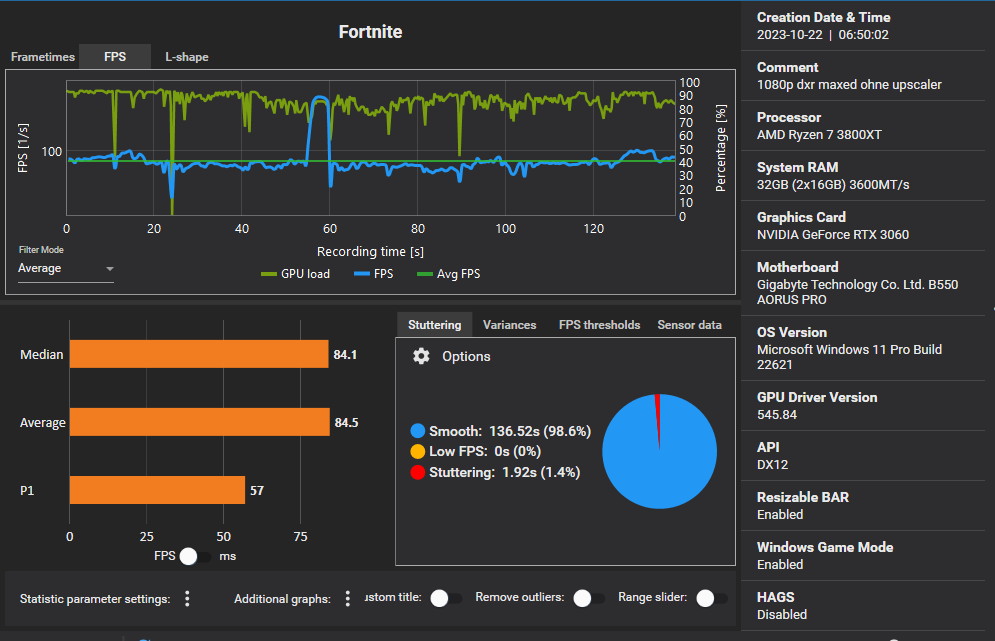Click the P1 value 57
The image size is (995, 641).
[x=257, y=490]
